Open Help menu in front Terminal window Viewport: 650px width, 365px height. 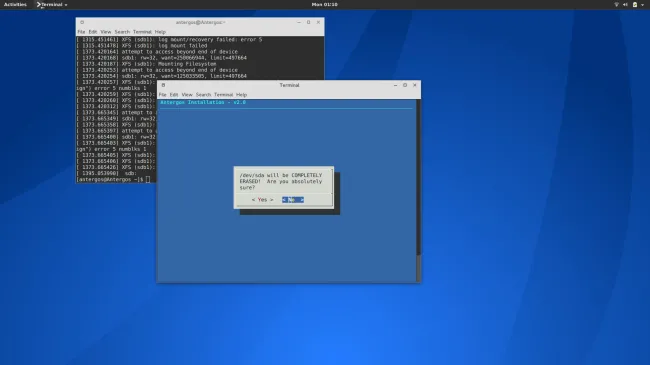241,95
